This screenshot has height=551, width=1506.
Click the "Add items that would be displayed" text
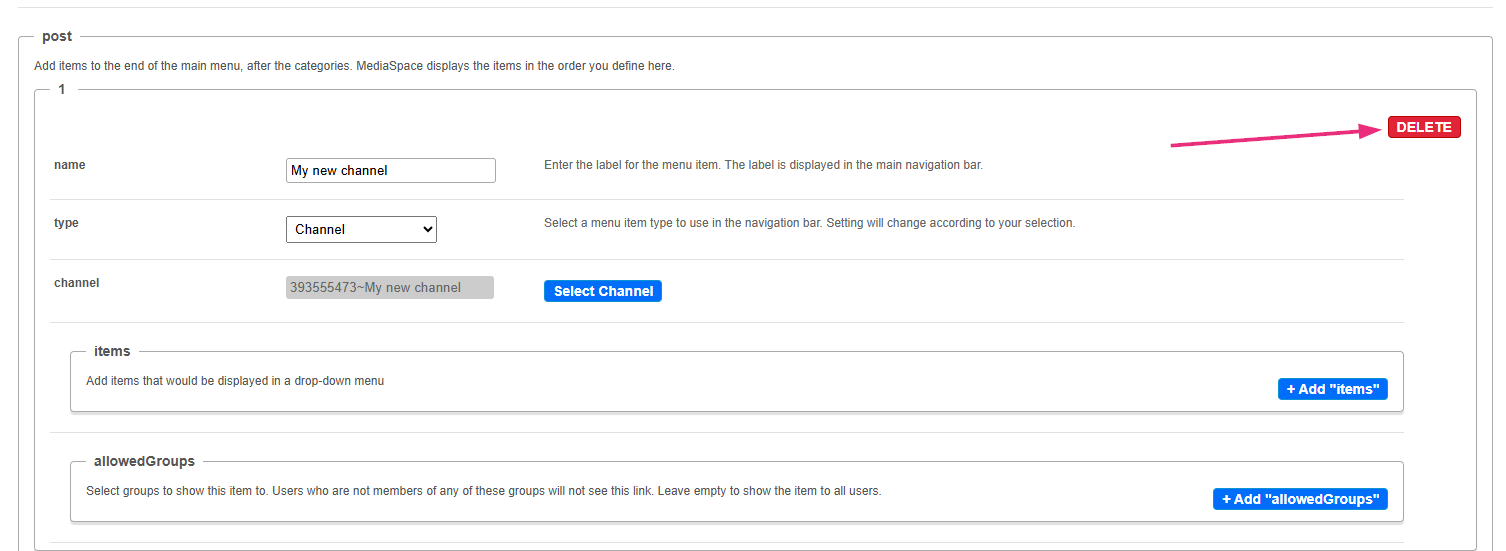pyautogui.click(x=235, y=381)
